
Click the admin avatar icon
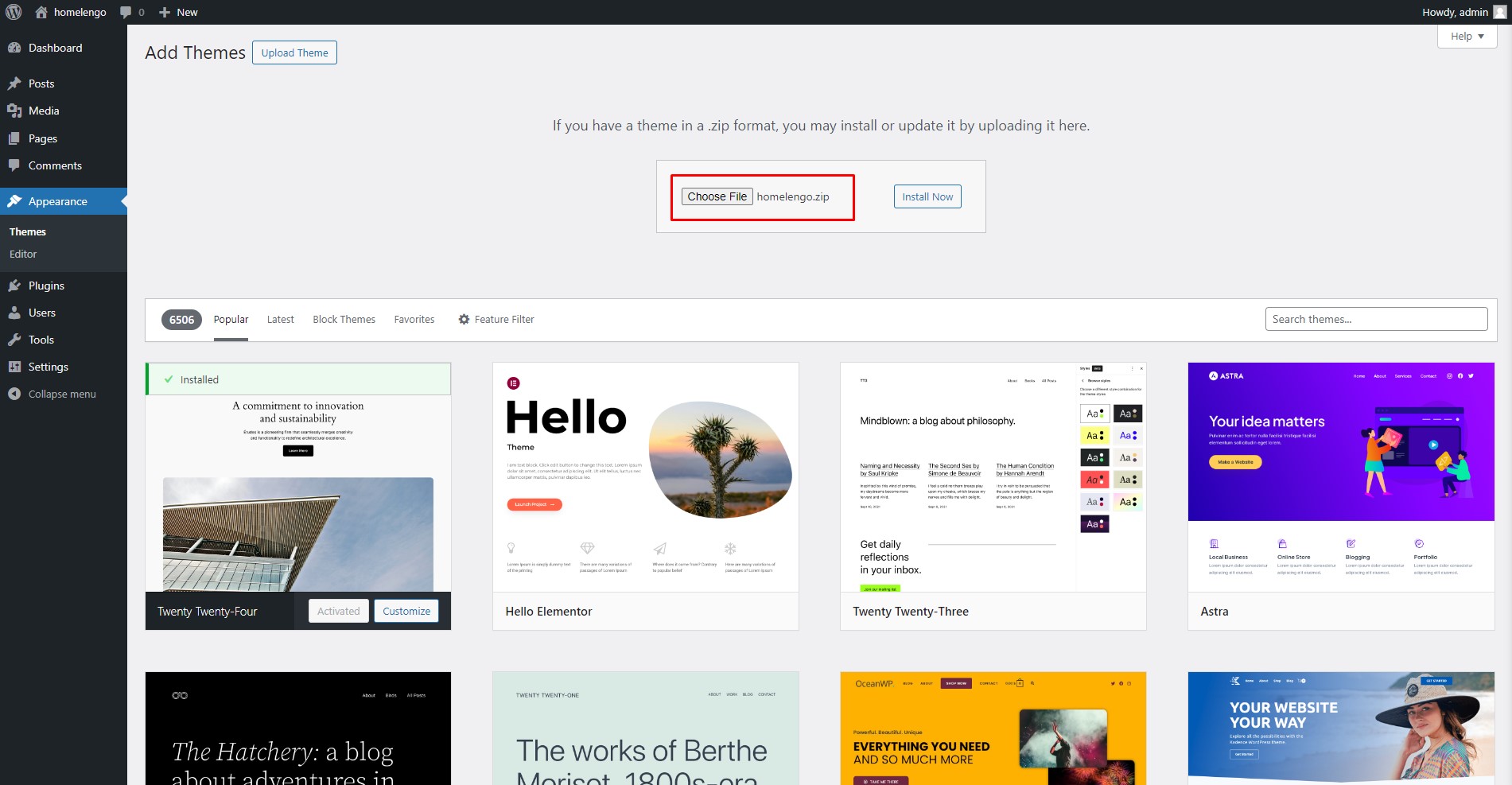(x=1500, y=12)
